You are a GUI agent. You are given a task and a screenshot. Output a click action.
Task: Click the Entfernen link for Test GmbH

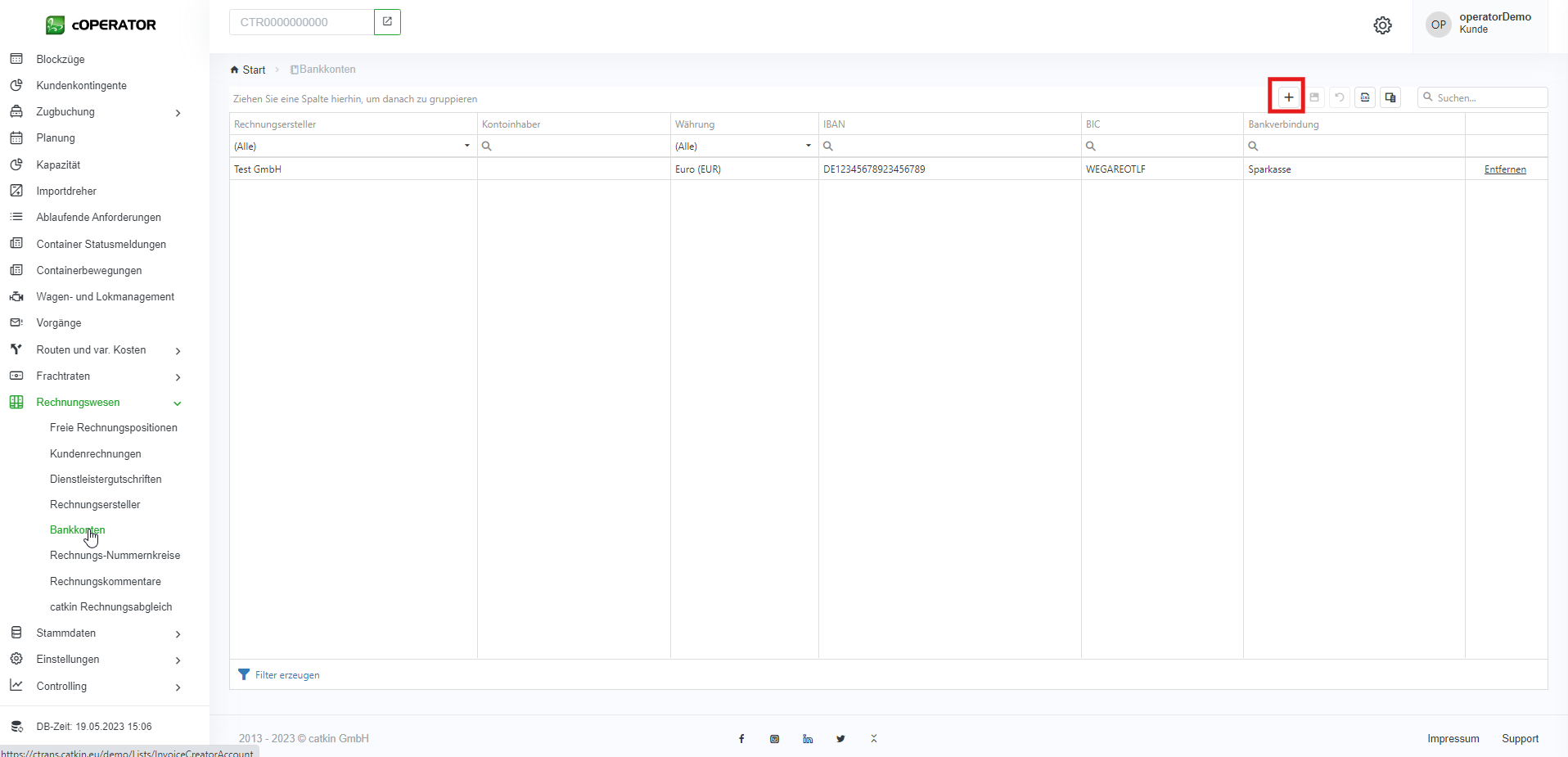pos(1504,169)
